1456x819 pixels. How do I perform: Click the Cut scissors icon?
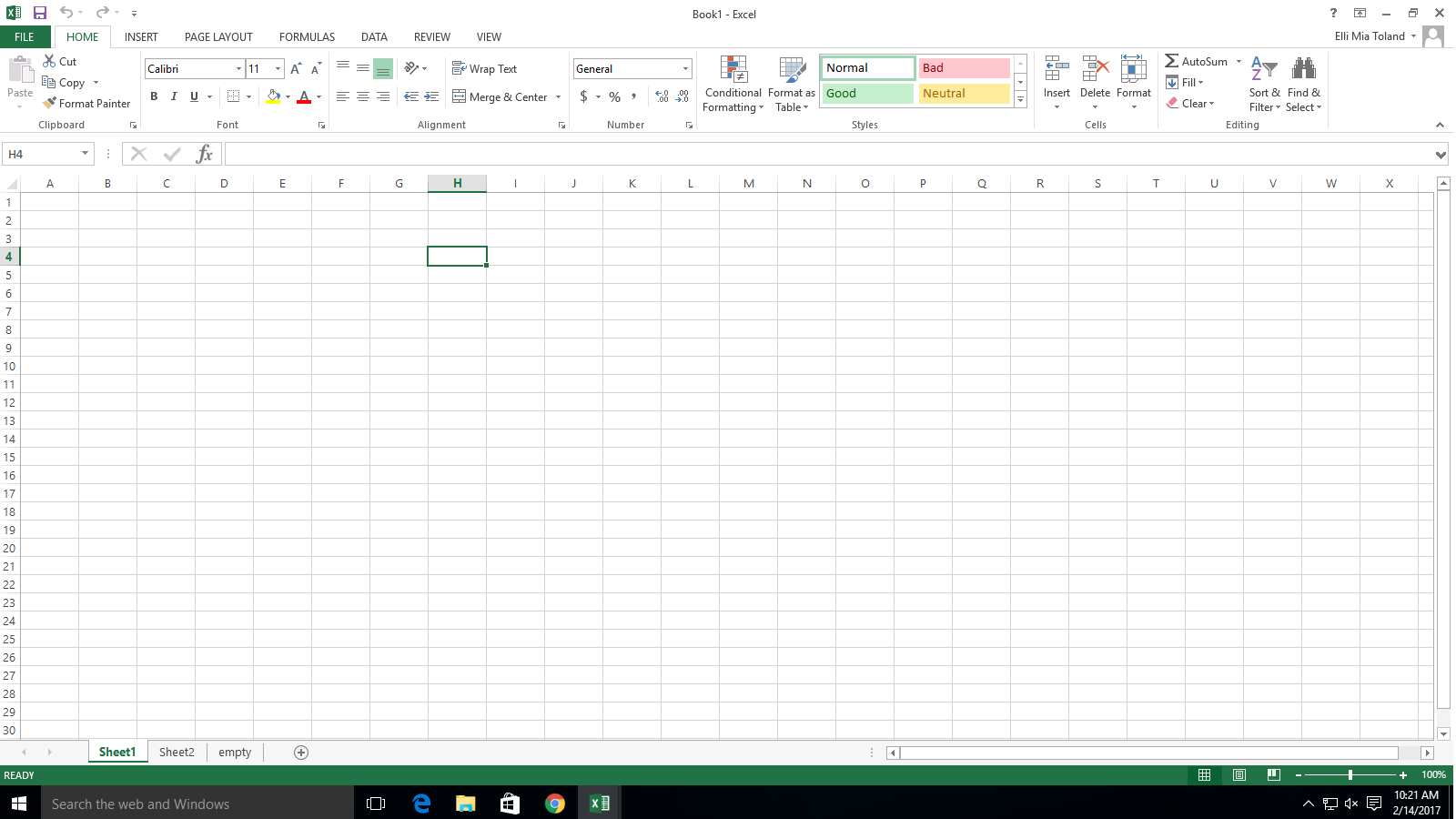[49, 61]
